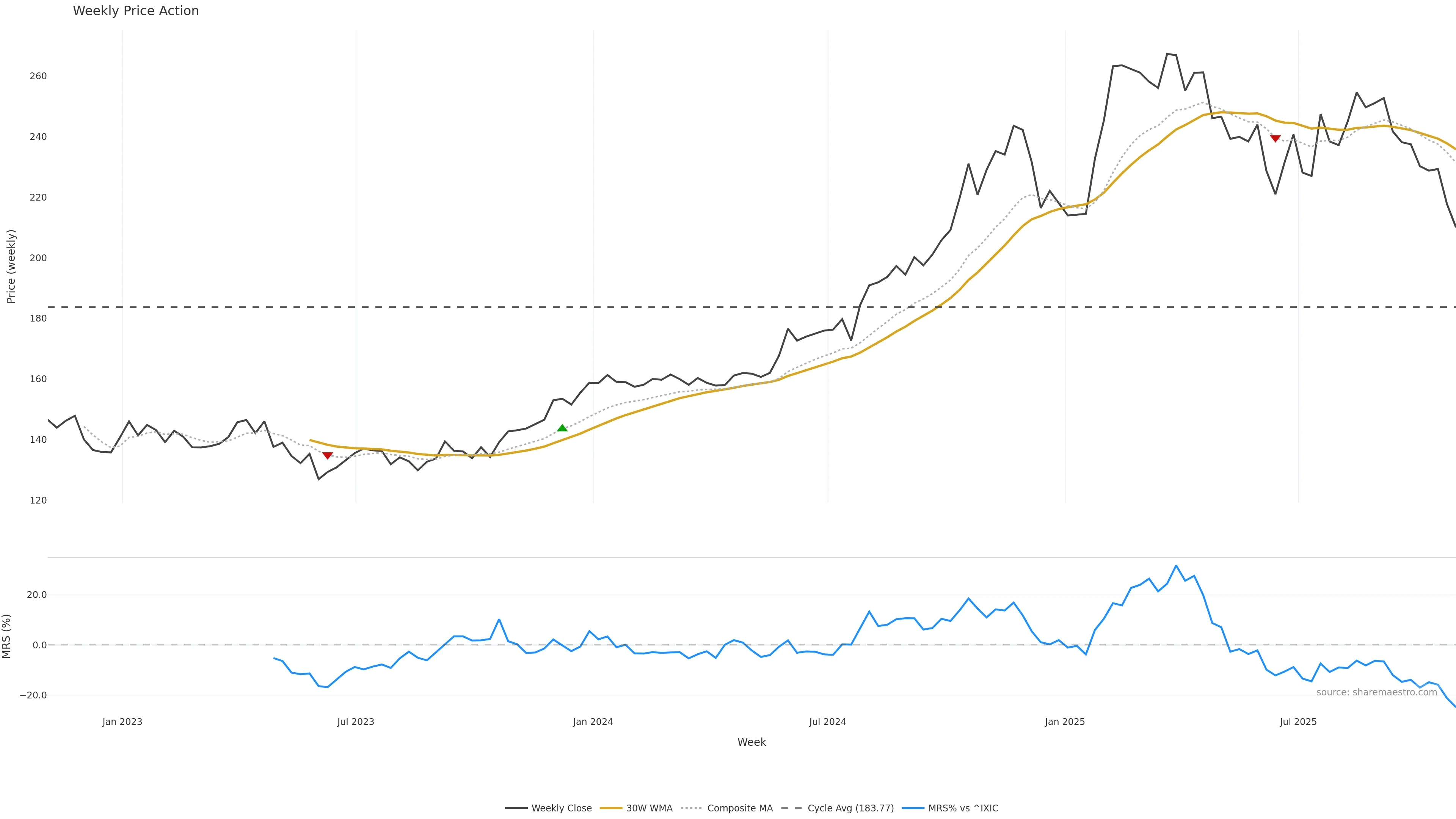Screen dimensions: 1456x819
Task: Toggle the "Weekly Close" legend label
Action: (561, 808)
